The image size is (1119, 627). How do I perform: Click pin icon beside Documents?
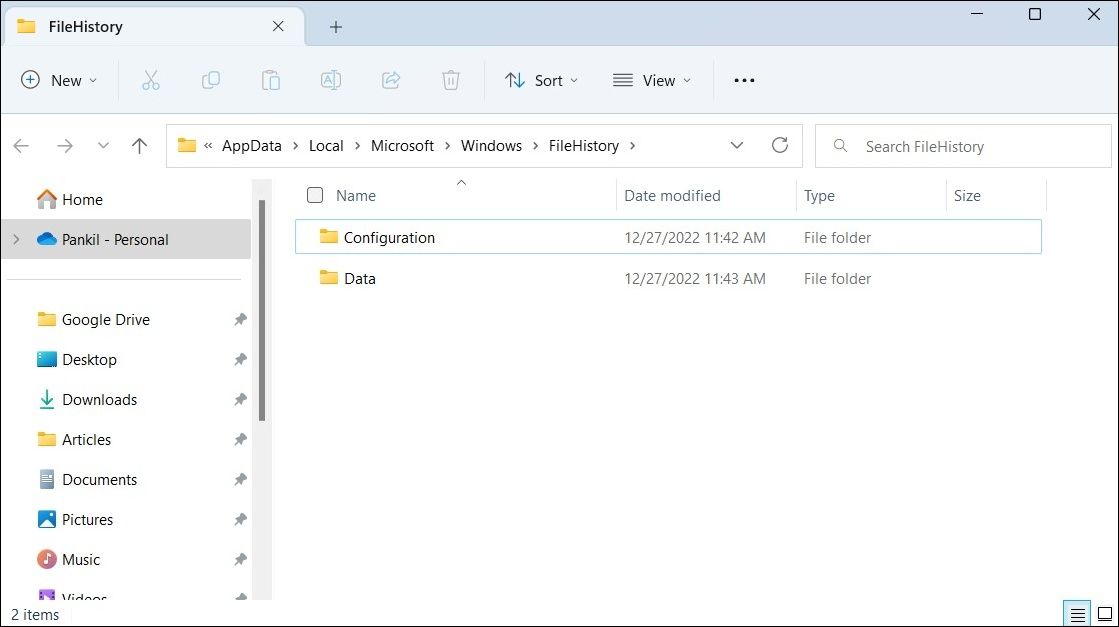pyautogui.click(x=240, y=479)
